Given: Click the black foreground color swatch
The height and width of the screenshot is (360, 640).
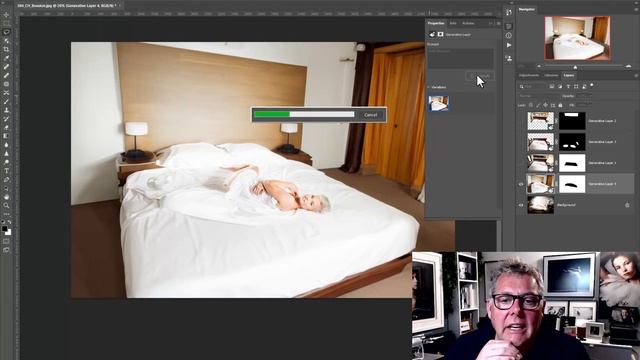Looking at the screenshot, I should click(4, 229).
